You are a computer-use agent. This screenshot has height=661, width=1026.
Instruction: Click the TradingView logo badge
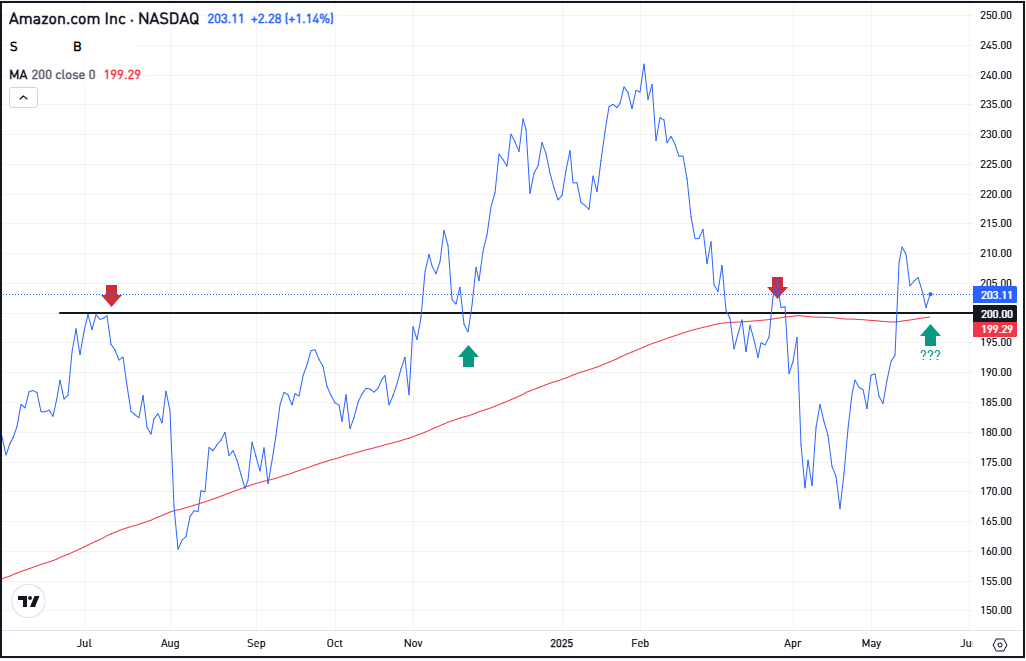click(29, 601)
